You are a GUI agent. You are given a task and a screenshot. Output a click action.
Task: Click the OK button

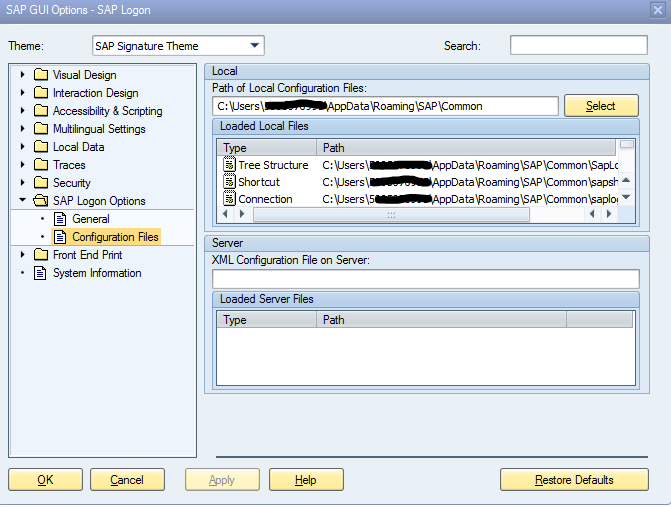pyautogui.click(x=45, y=480)
